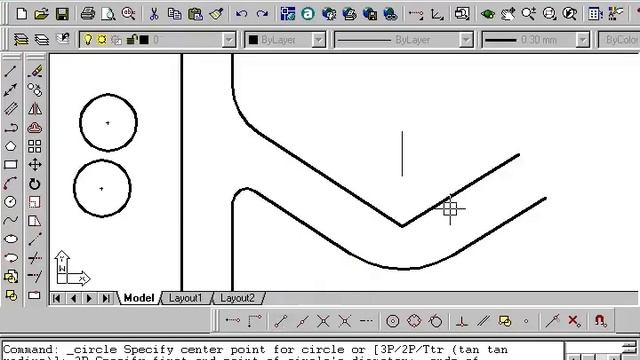Select the Ellipse tool

[x=11, y=239]
